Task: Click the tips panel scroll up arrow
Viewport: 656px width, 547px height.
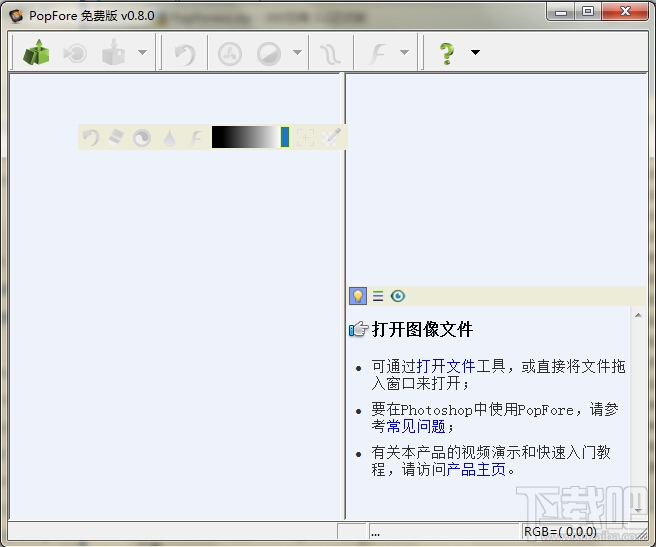Action: pos(638,315)
